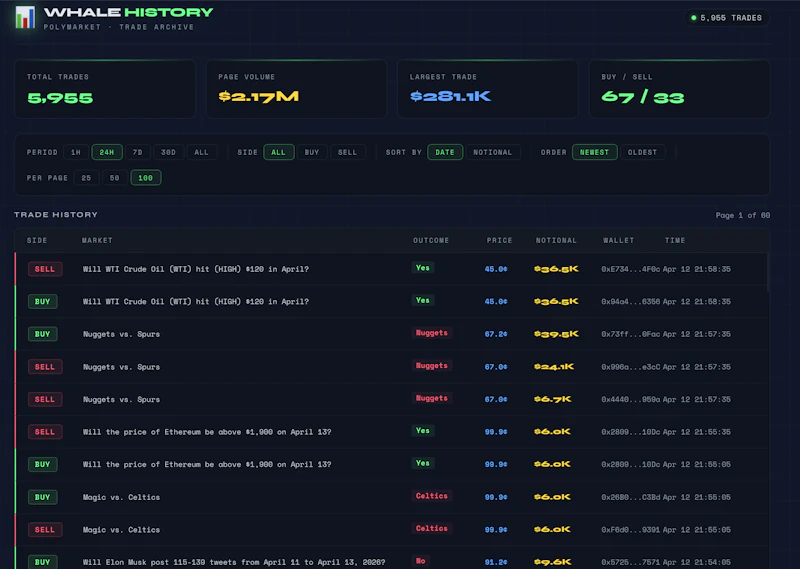This screenshot has height=569, width=800.
Task: Choose the 30D period
Action: (168, 152)
